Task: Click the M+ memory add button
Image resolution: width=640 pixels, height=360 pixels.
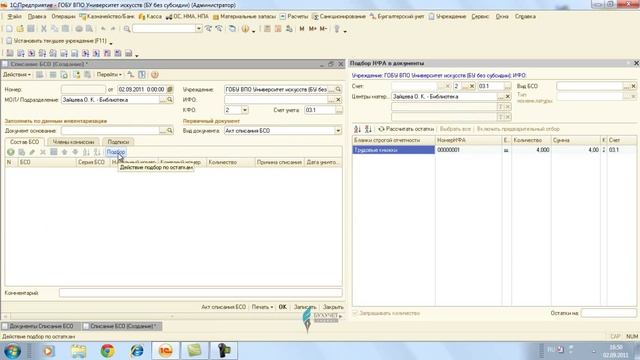Action: [x=312, y=29]
